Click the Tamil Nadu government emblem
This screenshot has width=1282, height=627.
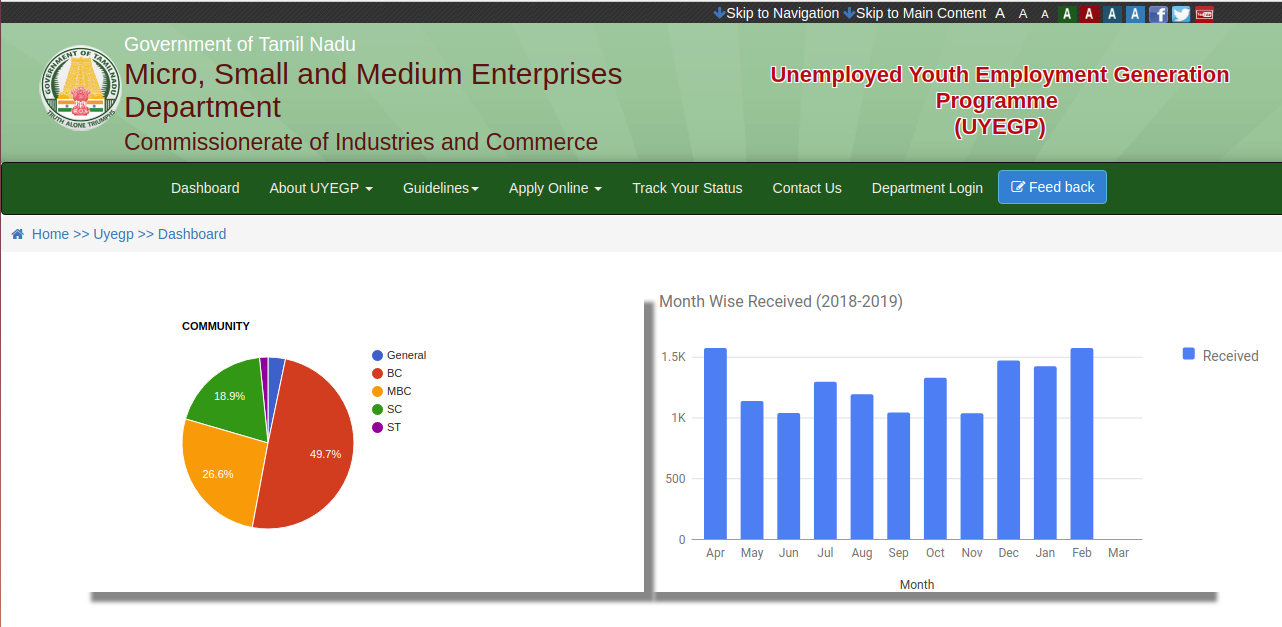point(81,88)
